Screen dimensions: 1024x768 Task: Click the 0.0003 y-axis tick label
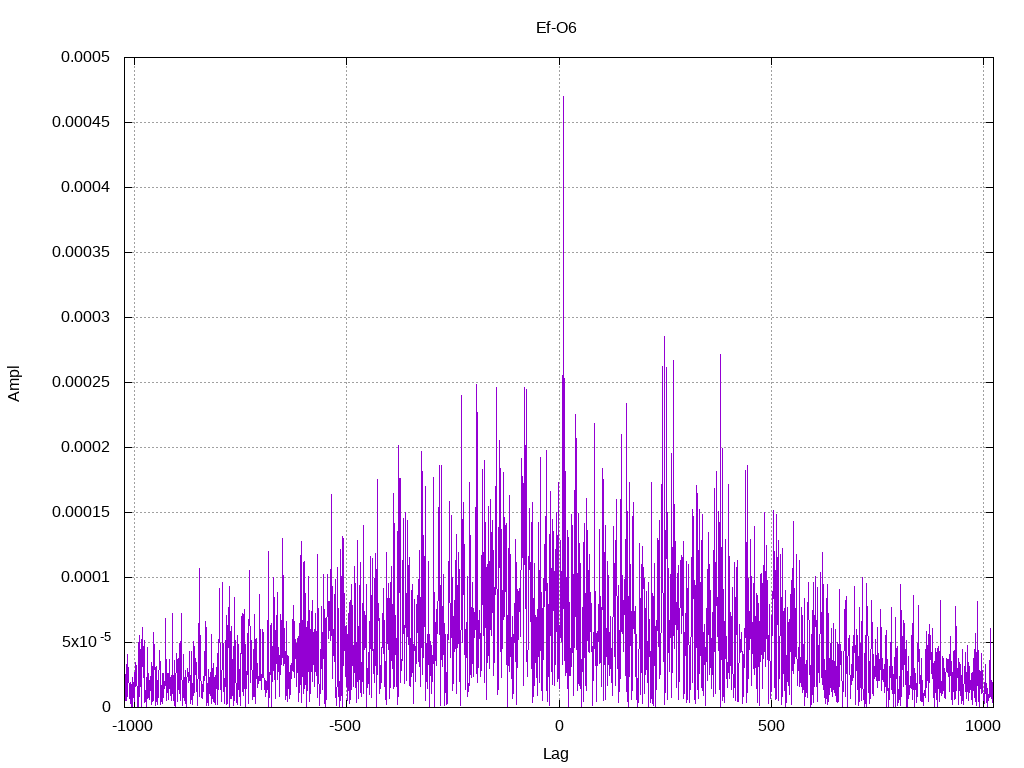pyautogui.click(x=86, y=317)
